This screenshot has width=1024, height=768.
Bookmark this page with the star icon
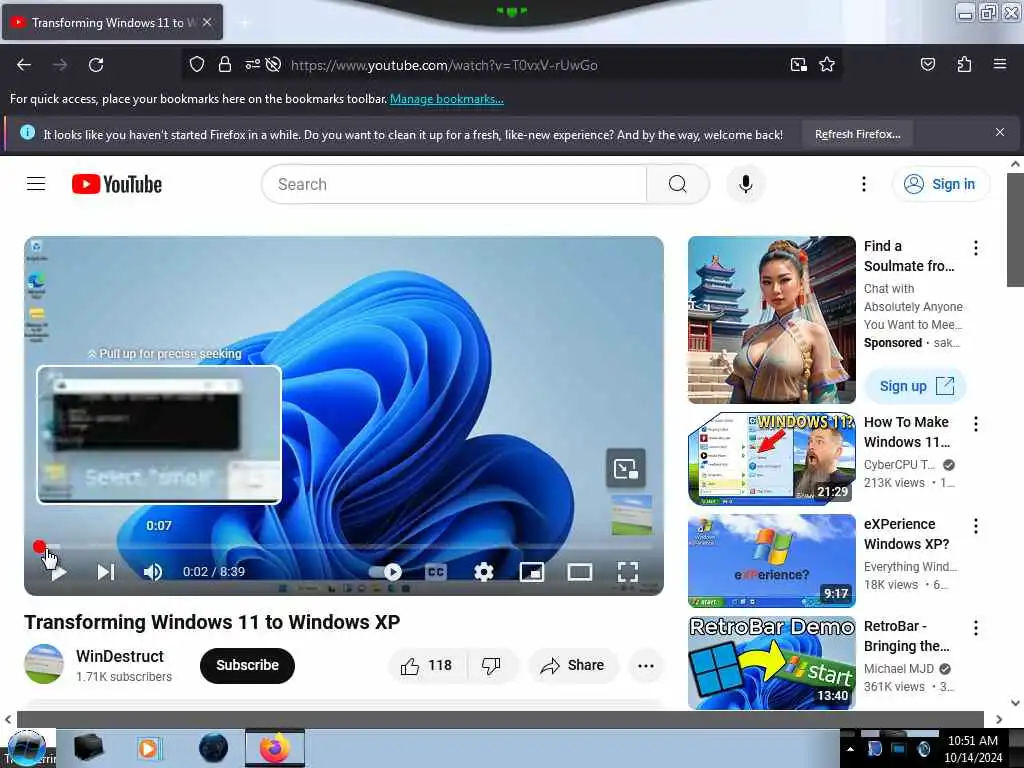point(827,65)
